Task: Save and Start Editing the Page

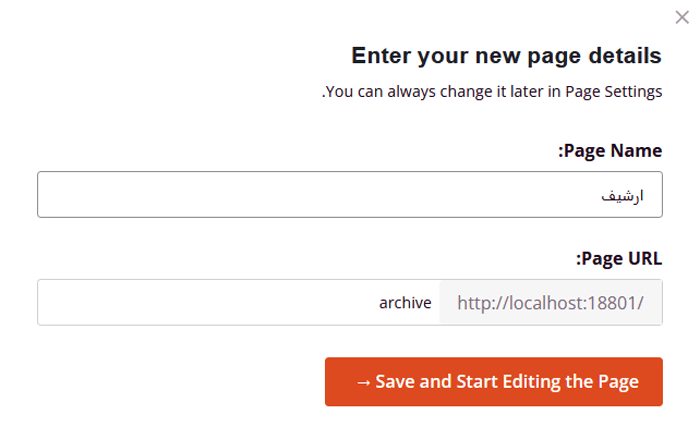Action: (x=494, y=382)
